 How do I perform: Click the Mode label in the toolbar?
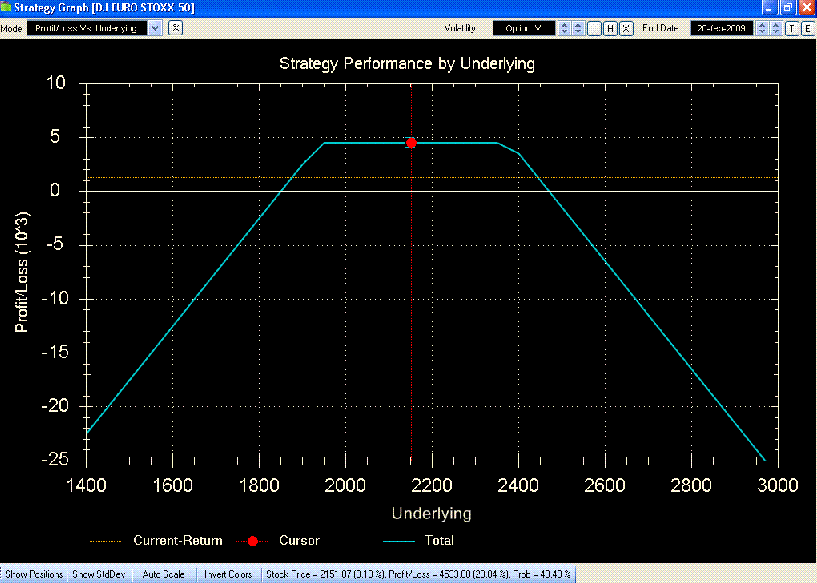(x=11, y=29)
